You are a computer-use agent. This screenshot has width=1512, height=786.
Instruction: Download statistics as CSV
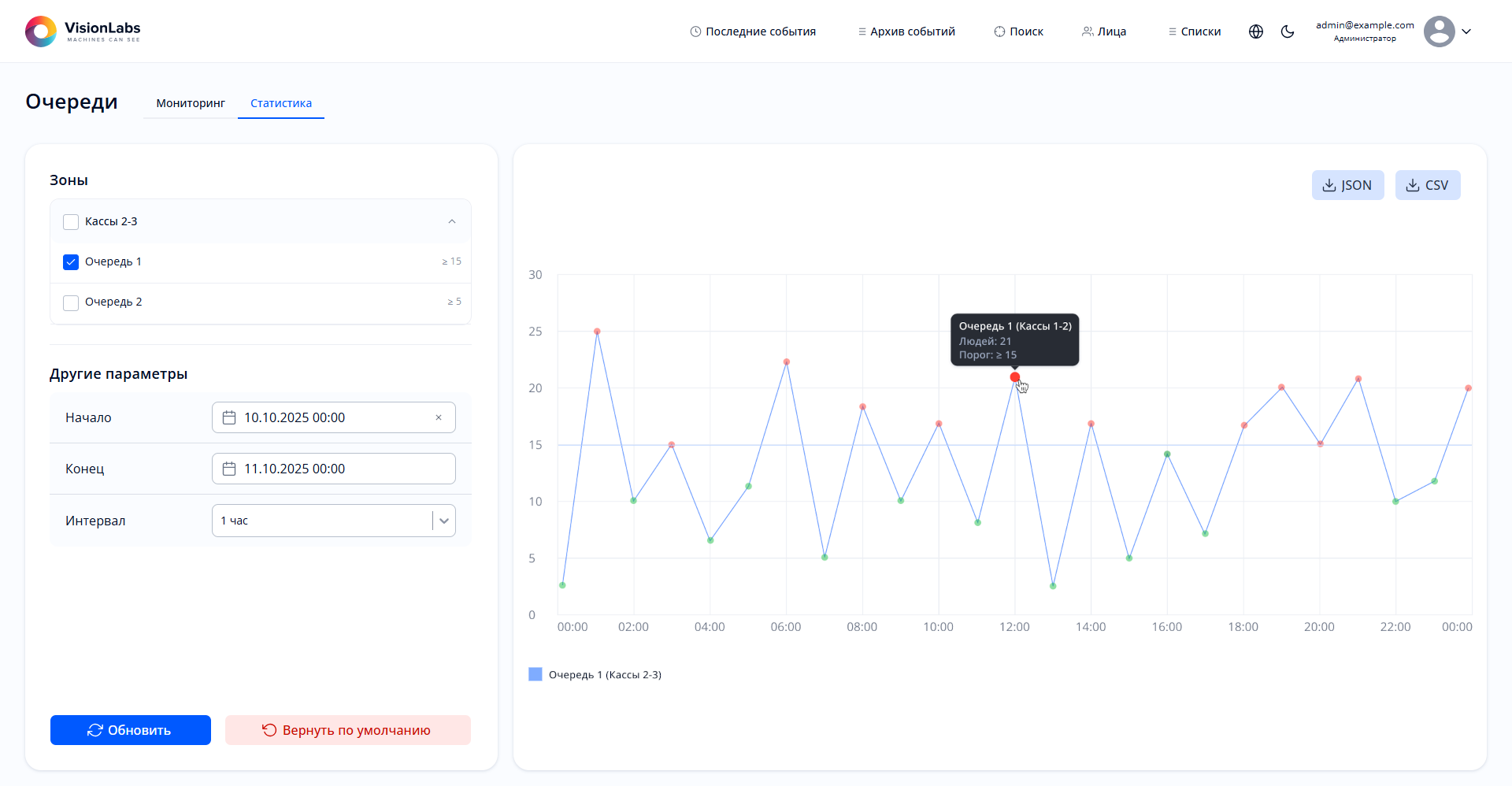coord(1427,185)
